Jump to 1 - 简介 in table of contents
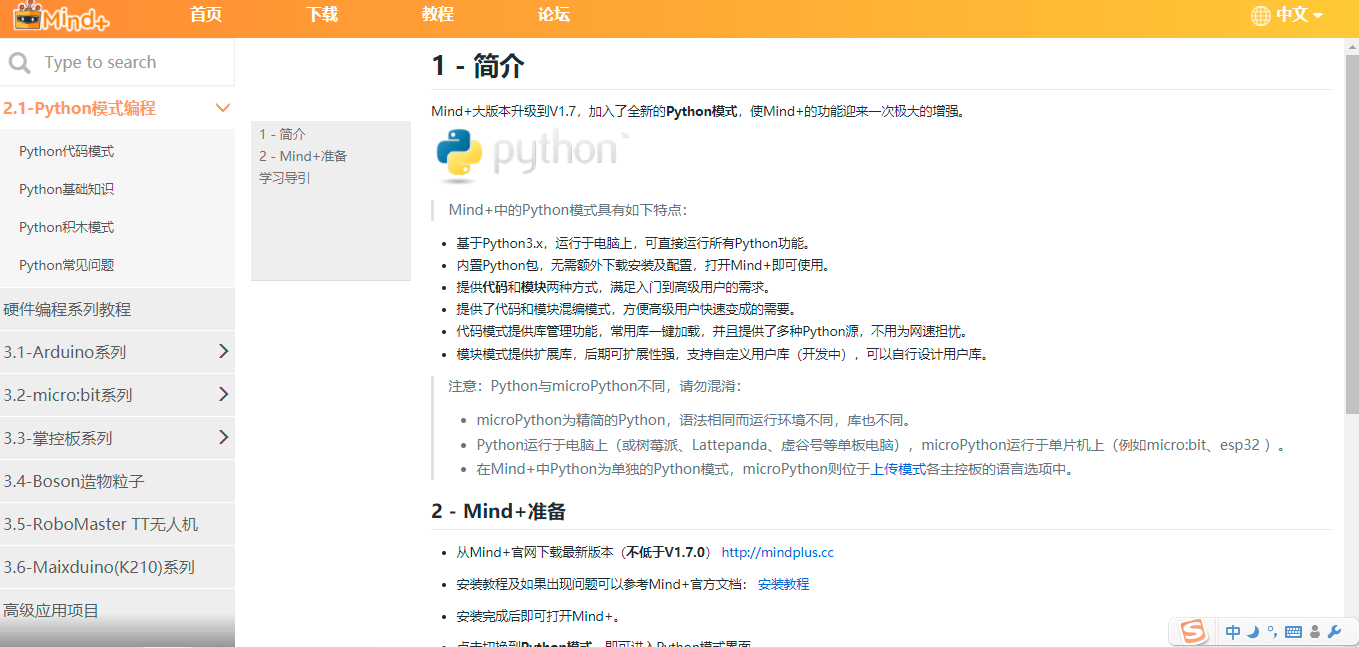Screen dimensions: 1359x648 pos(283,134)
